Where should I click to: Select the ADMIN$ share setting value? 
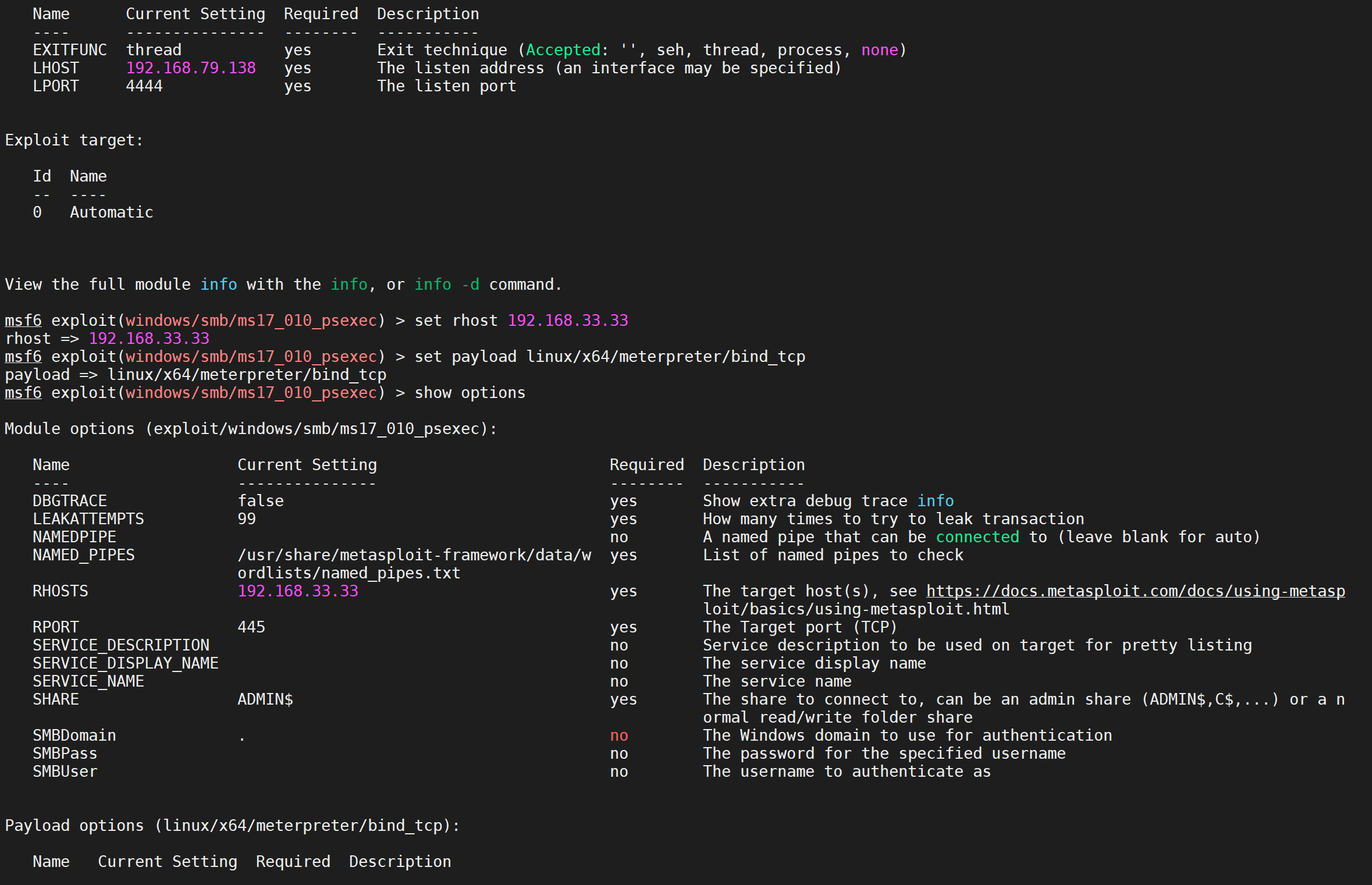(265, 699)
